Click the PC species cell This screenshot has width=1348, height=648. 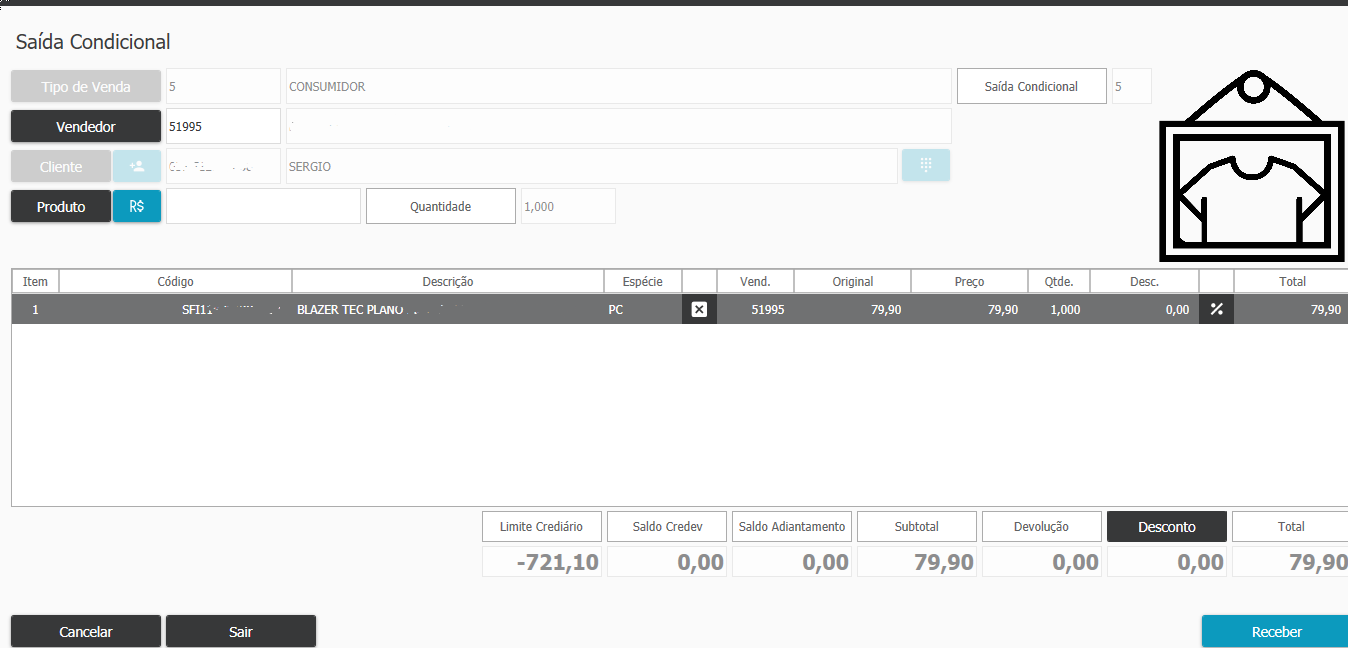(x=643, y=309)
